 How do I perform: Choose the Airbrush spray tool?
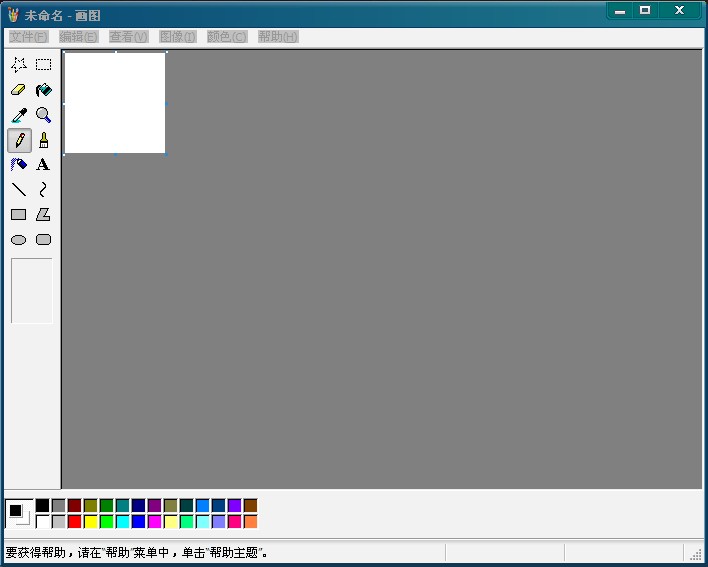pos(19,165)
